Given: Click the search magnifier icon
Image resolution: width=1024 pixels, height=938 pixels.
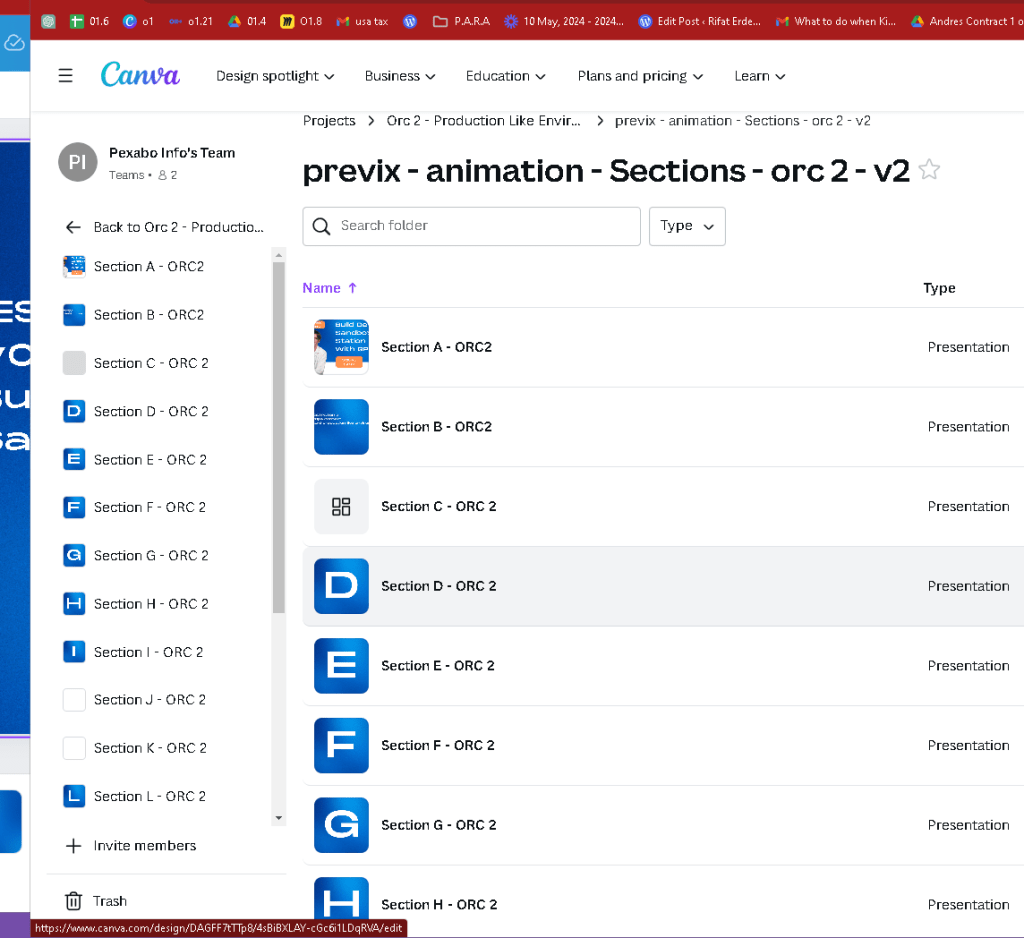Looking at the screenshot, I should click(321, 226).
